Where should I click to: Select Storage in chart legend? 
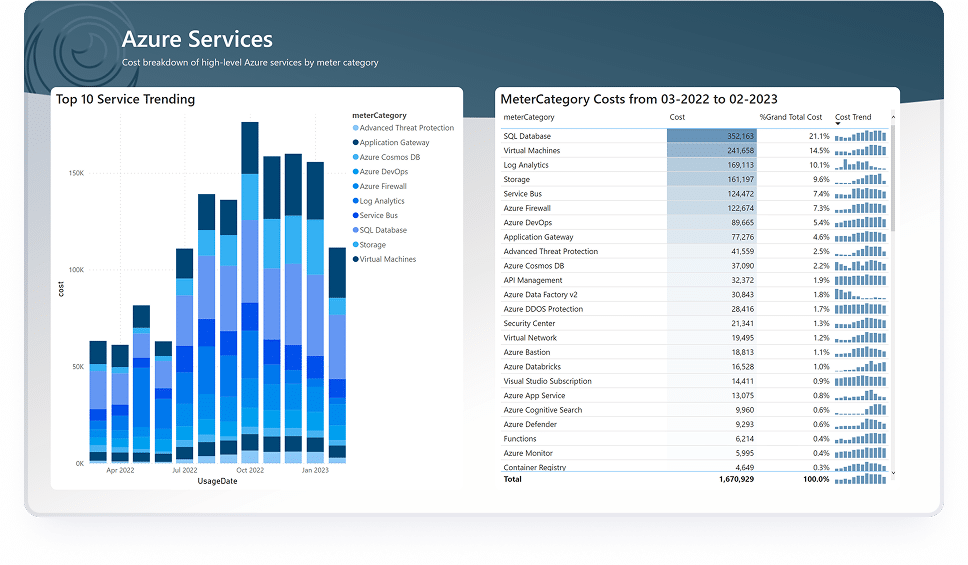369,245
